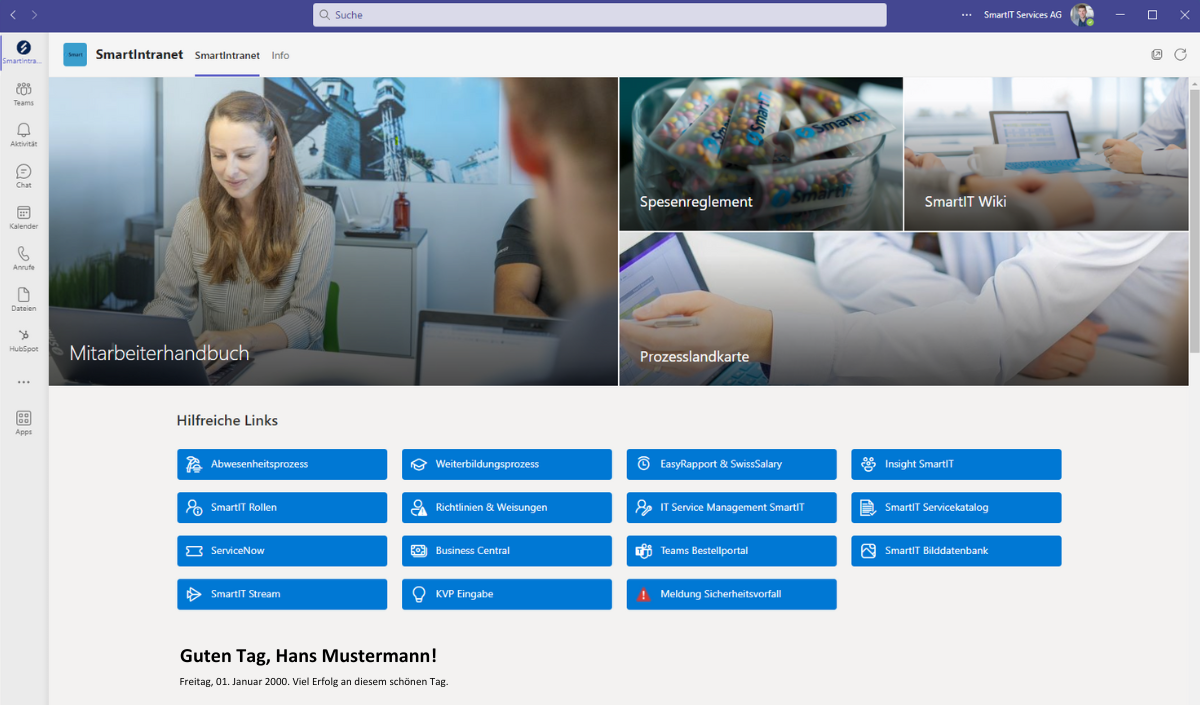
Task: Open the Aktivität bell icon
Action: [23, 135]
